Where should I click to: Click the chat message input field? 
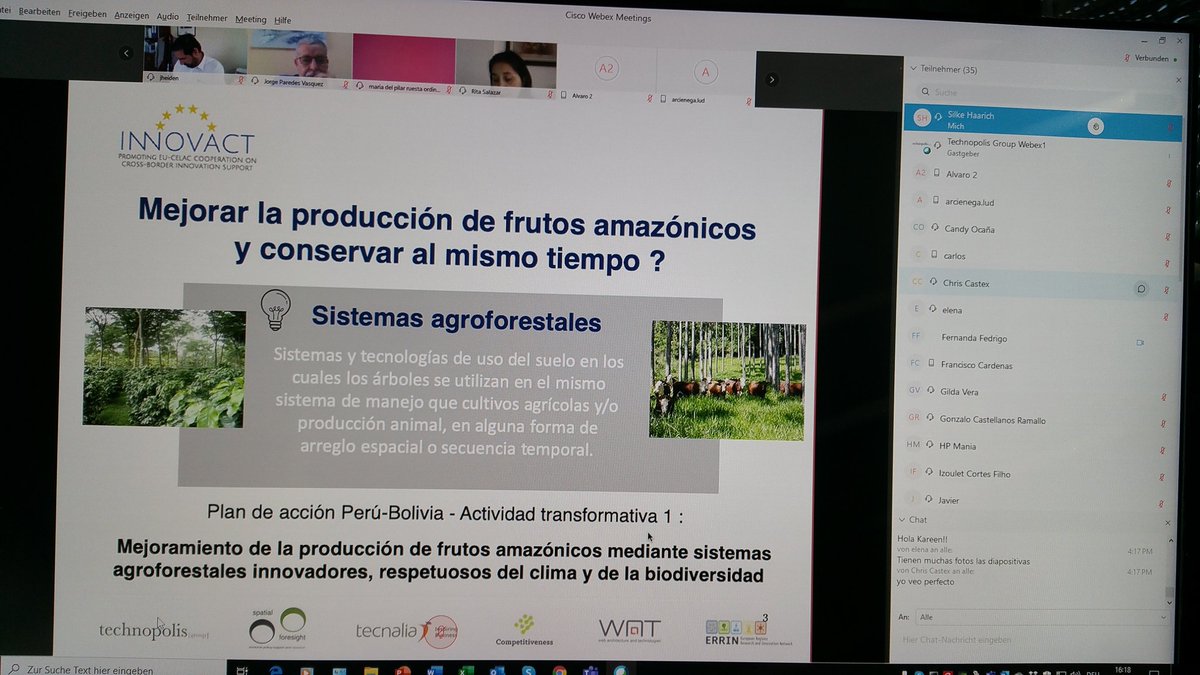pyautogui.click(x=1030, y=640)
